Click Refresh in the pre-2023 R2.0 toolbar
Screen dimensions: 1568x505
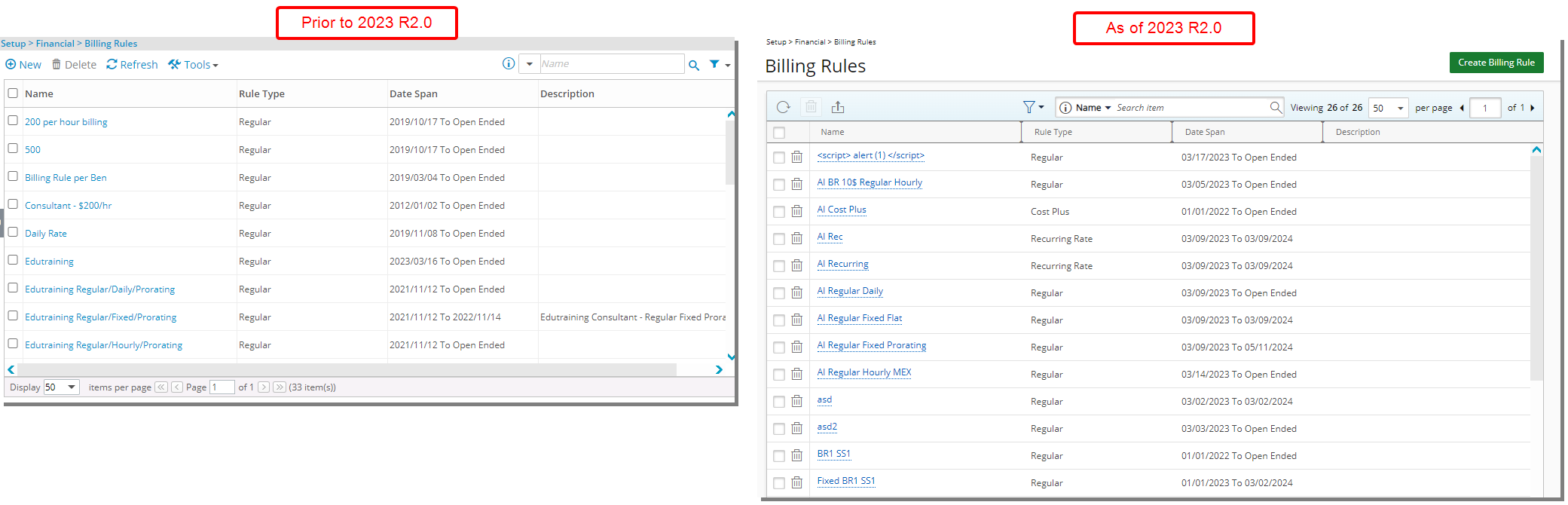coord(132,65)
